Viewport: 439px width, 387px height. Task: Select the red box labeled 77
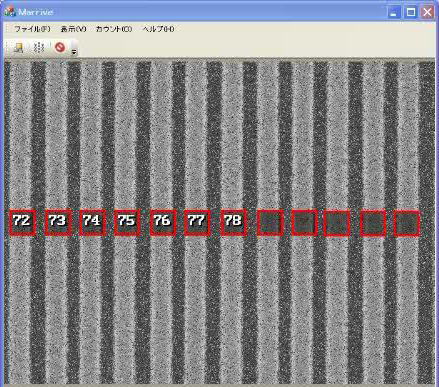click(x=197, y=223)
